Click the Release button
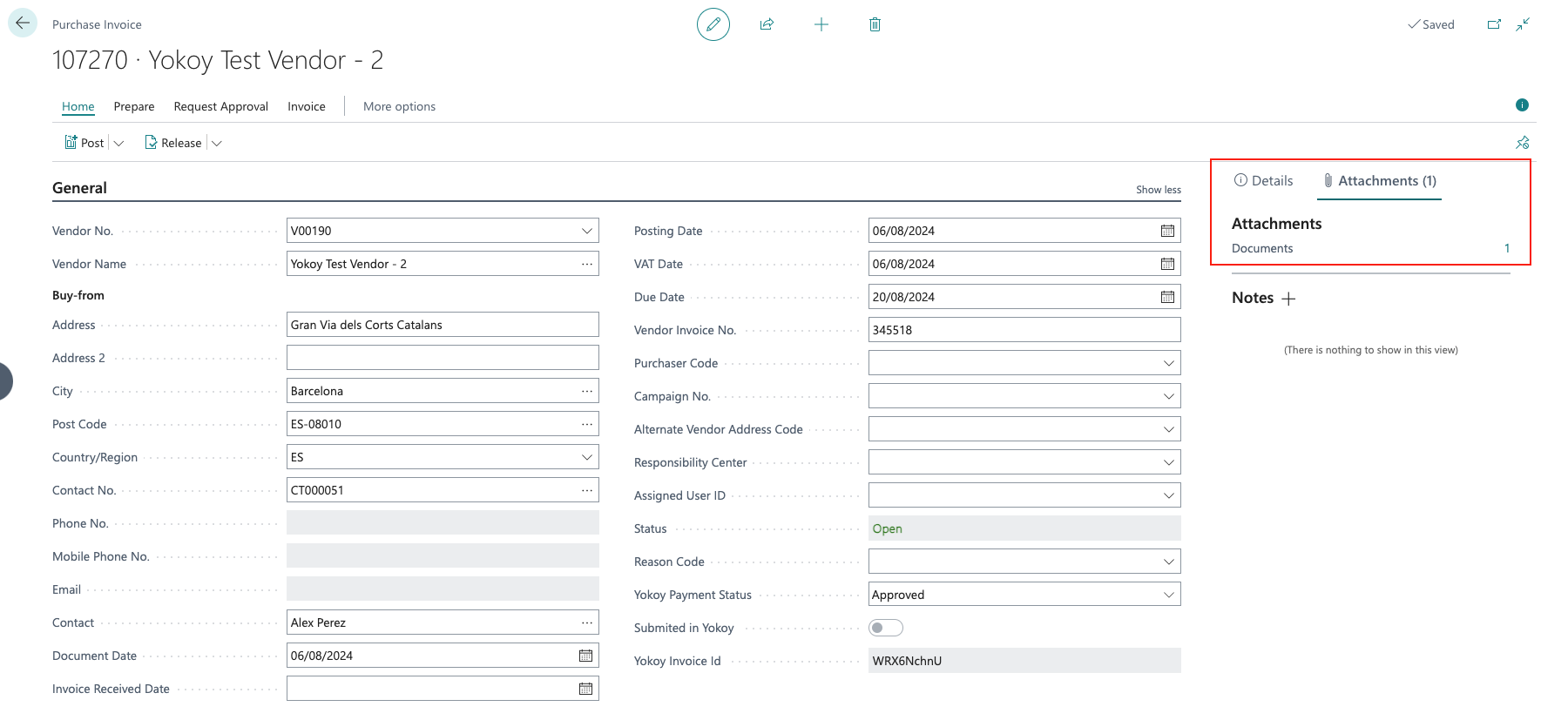Screen dimensions: 1568x720 click(173, 143)
